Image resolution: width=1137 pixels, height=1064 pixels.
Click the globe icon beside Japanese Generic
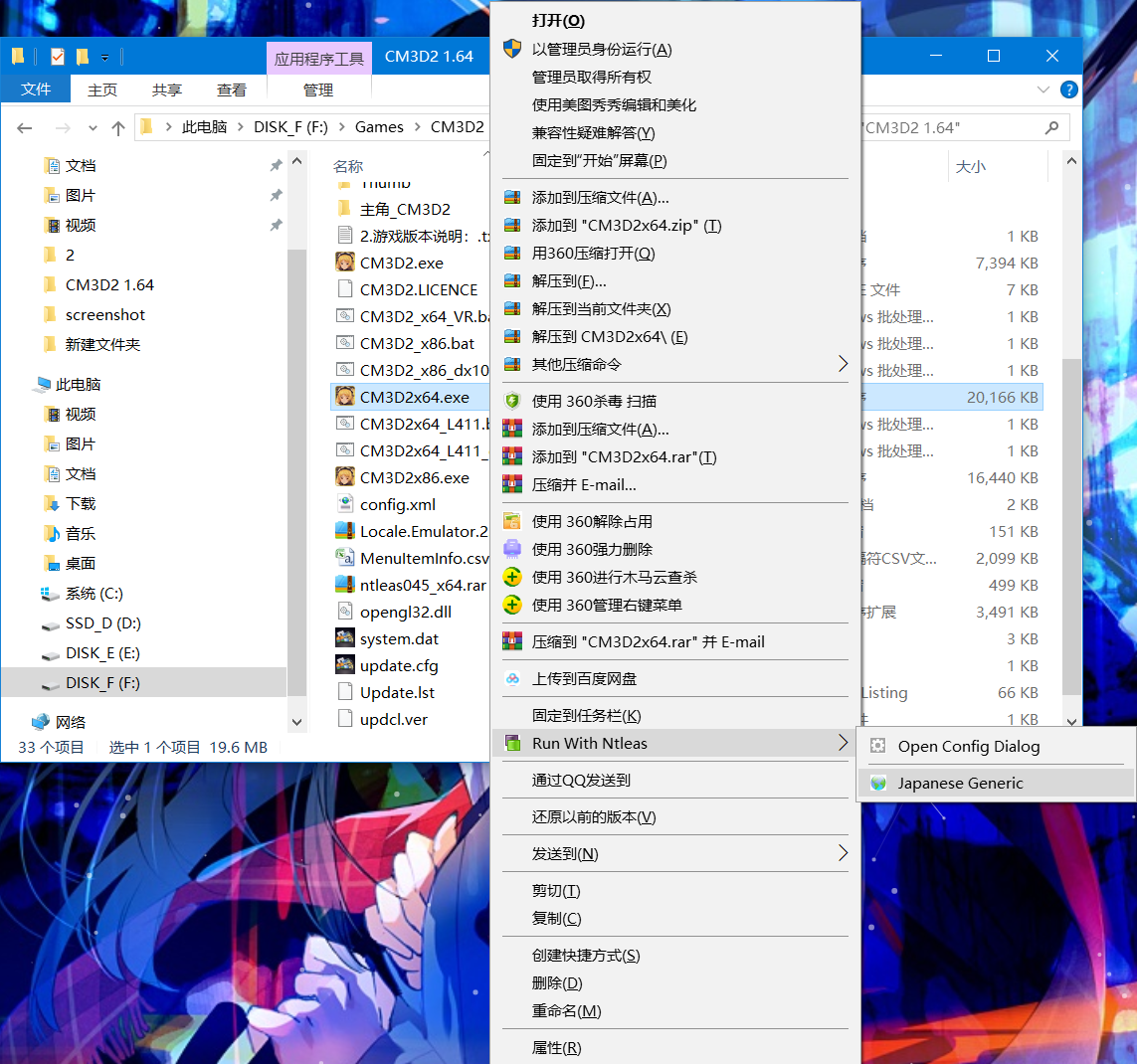pyautogui.click(x=877, y=783)
